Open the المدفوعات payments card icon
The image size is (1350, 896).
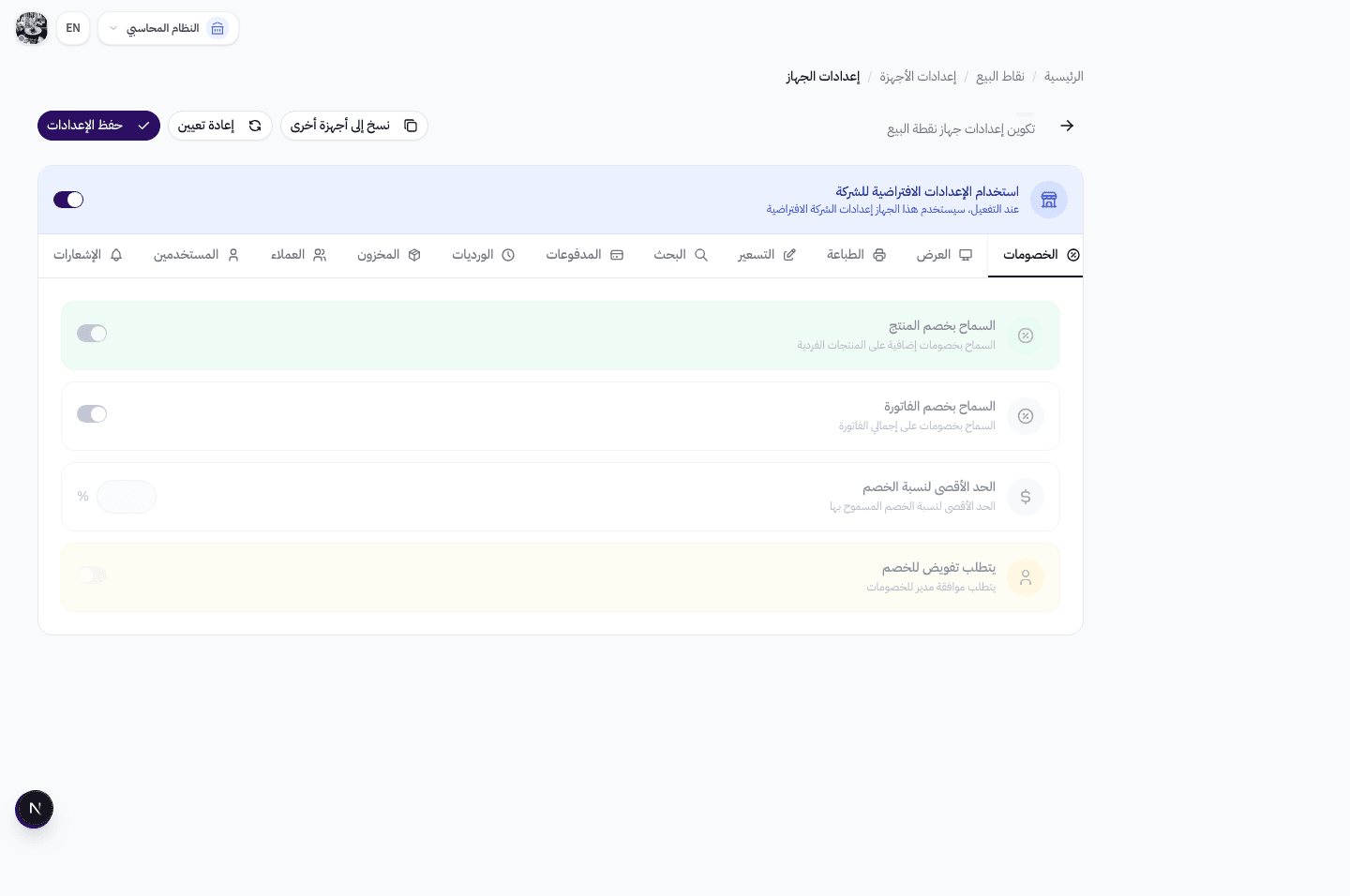click(617, 255)
